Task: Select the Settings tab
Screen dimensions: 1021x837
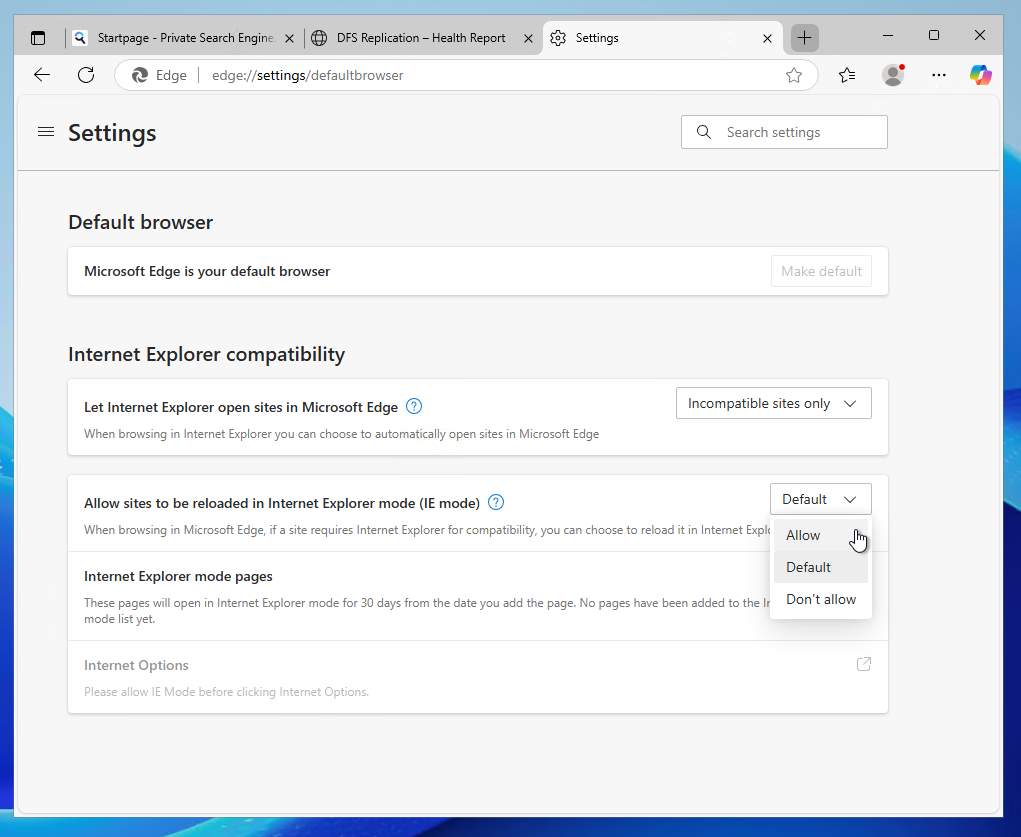Action: [x=662, y=38]
